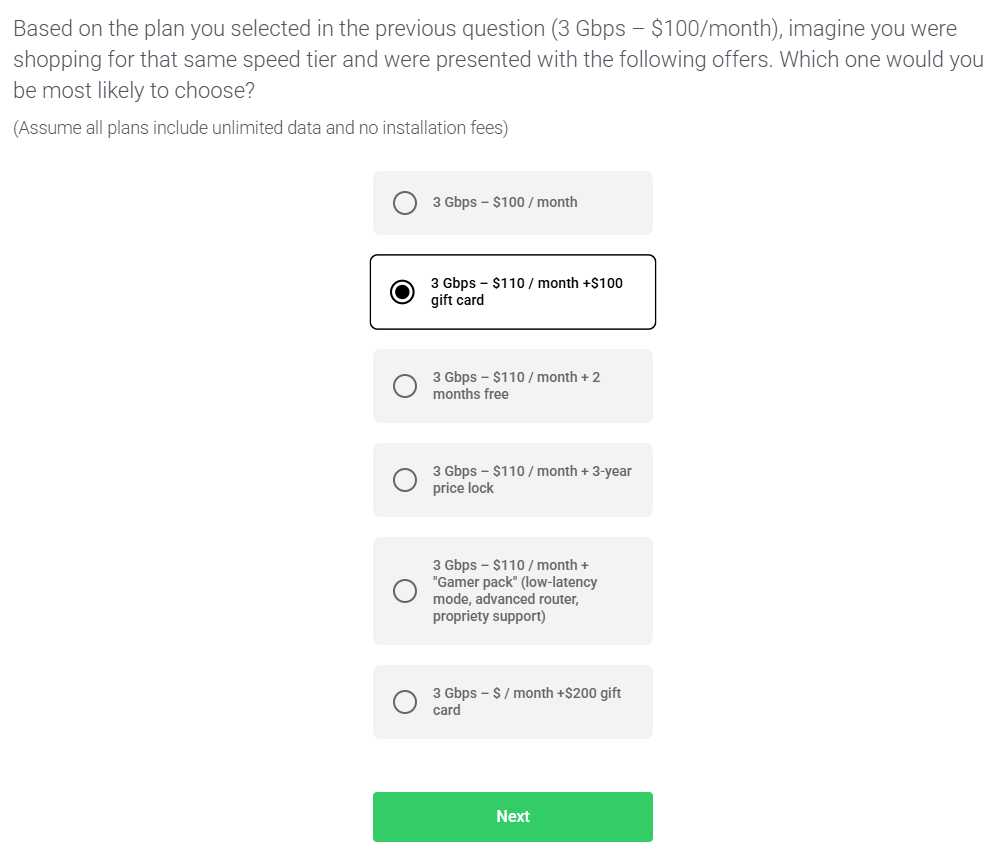The width and height of the screenshot is (1000, 855).
Task: Click the selected radio for $100 gift card offer
Action: pyautogui.click(x=402, y=292)
